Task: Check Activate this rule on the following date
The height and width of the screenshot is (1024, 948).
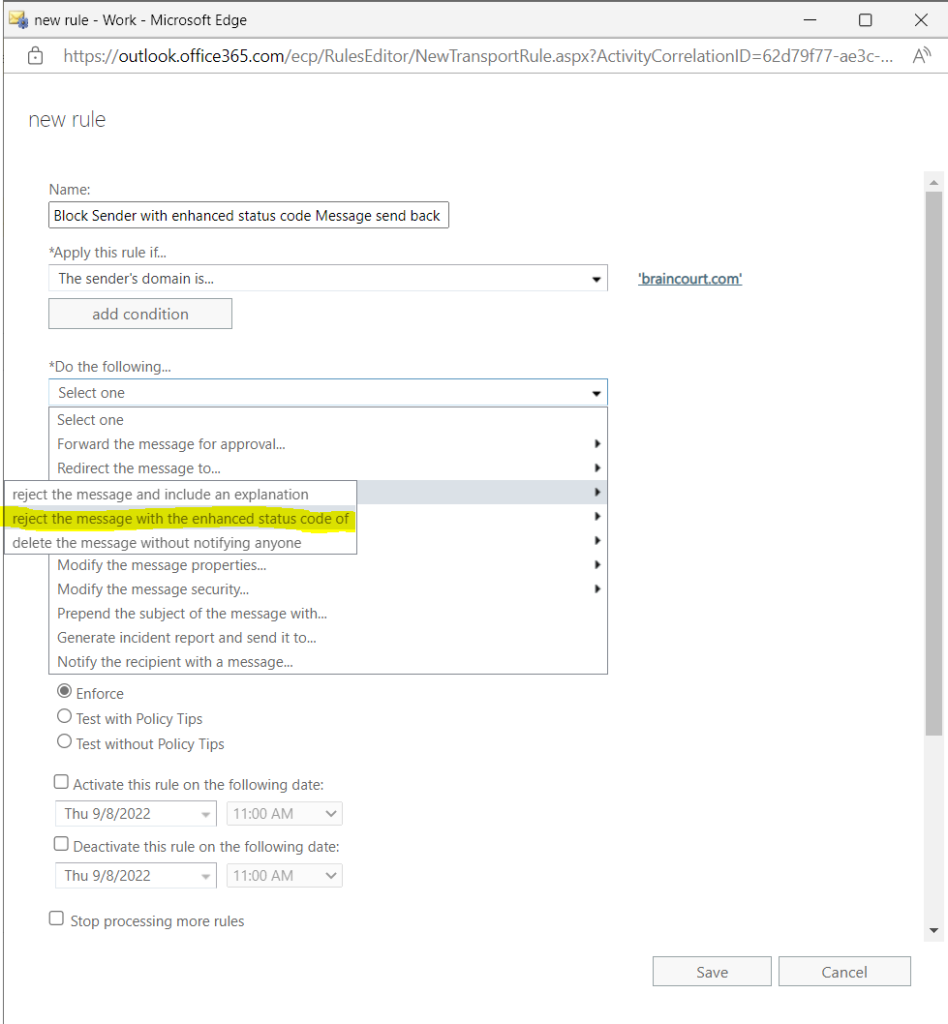Action: pos(61,782)
